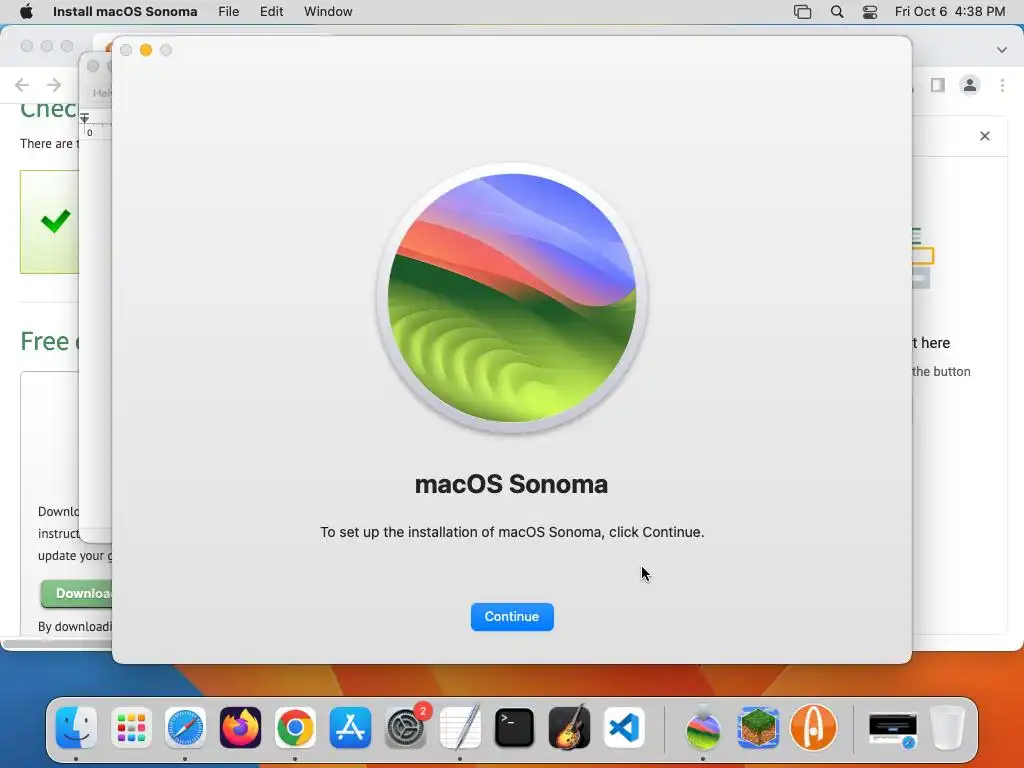
Task: Open Visual Studio Code from the Dock
Action: click(624, 727)
